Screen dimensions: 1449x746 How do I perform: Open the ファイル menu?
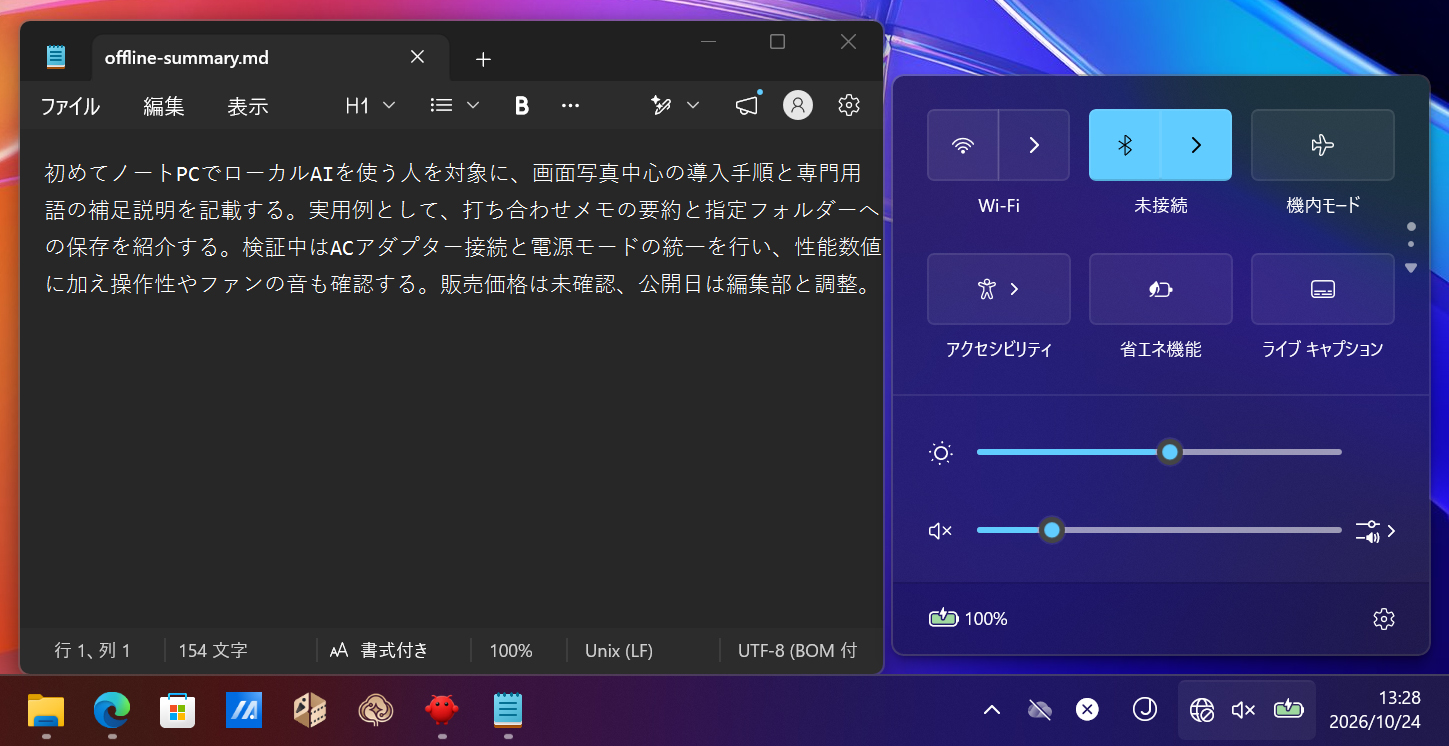click(70, 106)
